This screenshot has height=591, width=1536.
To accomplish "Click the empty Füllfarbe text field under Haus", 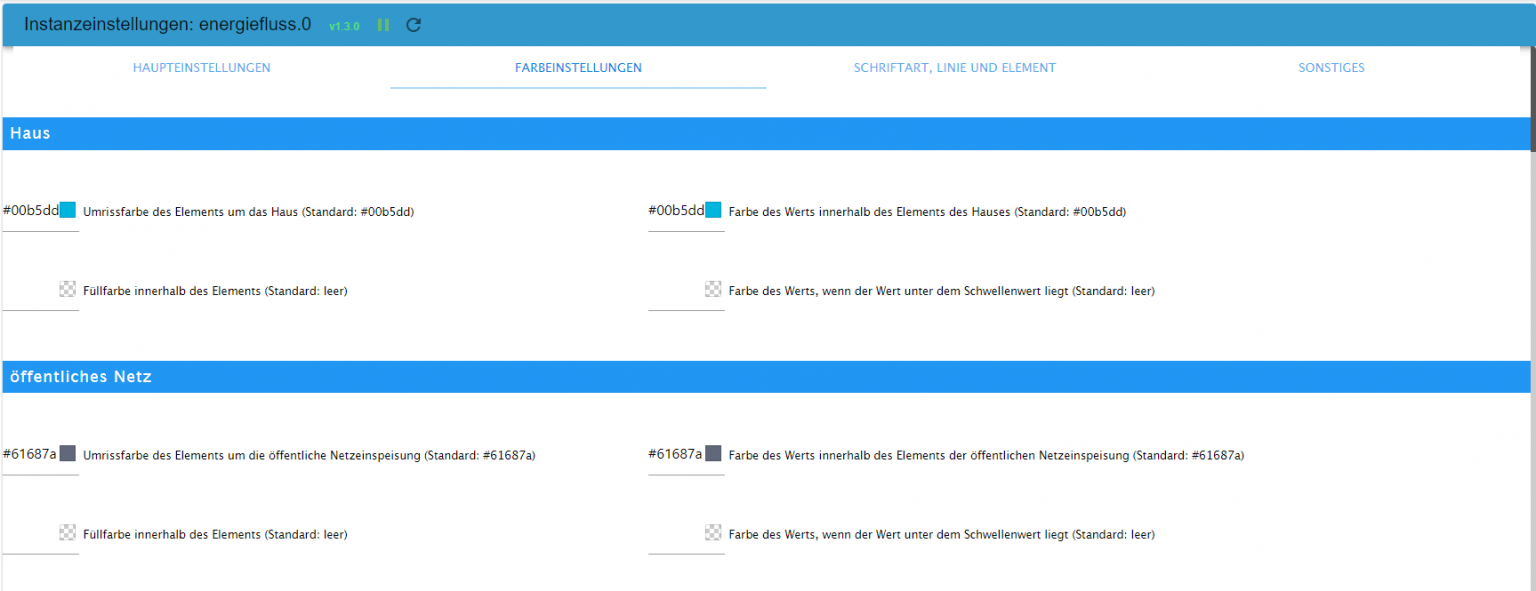I will tap(30, 293).
